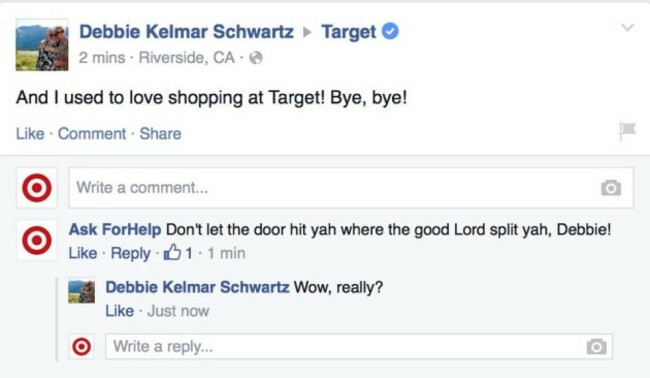
Task: Click into Write a comment field
Action: pos(351,188)
